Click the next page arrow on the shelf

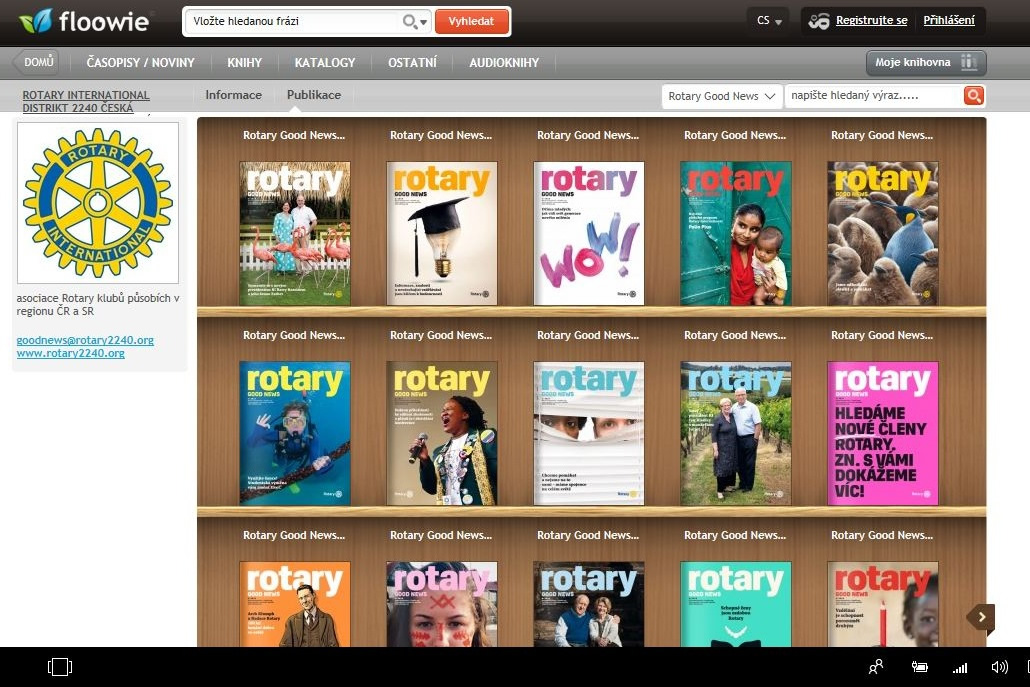tap(982, 618)
